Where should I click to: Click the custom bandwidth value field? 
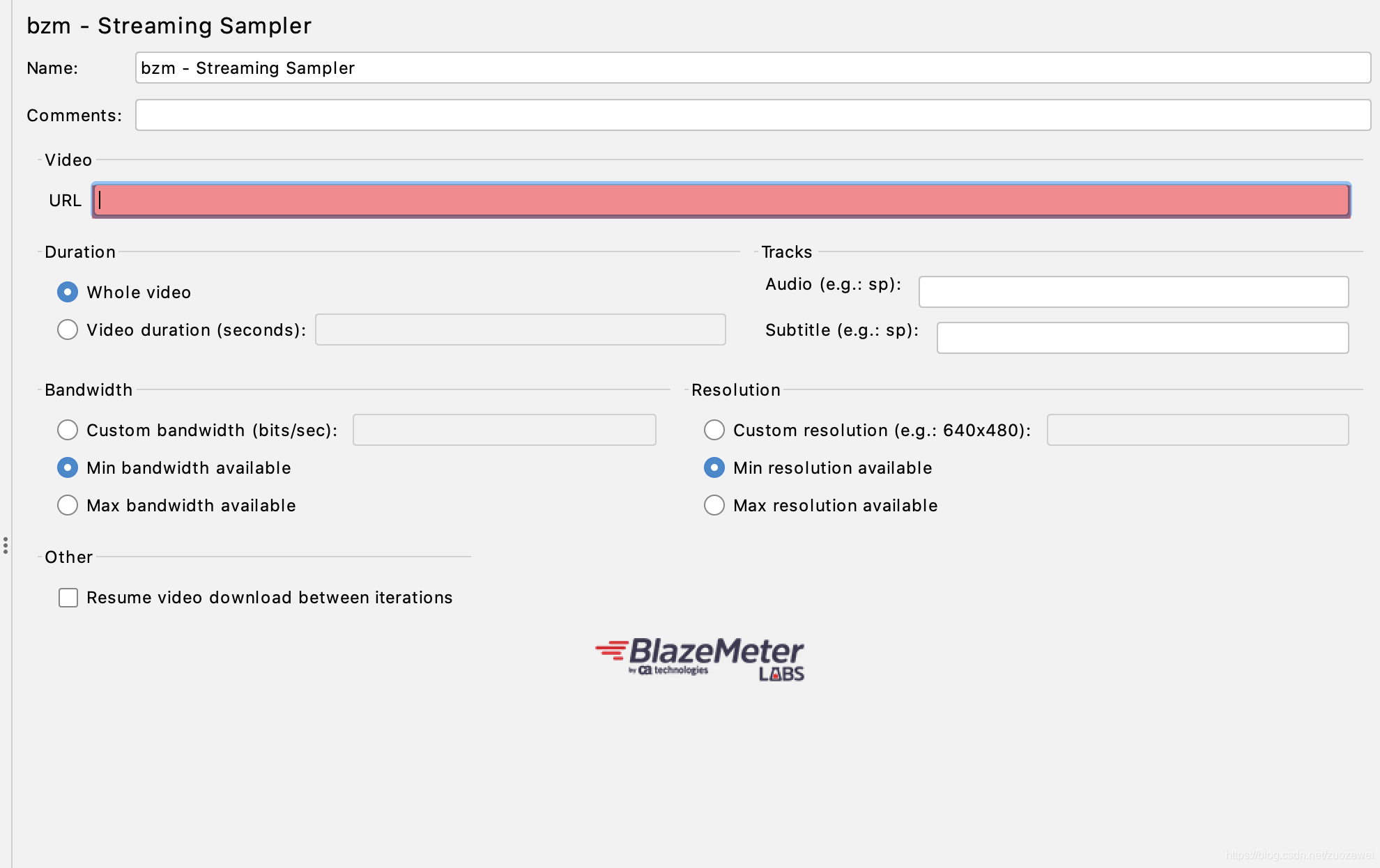(503, 430)
